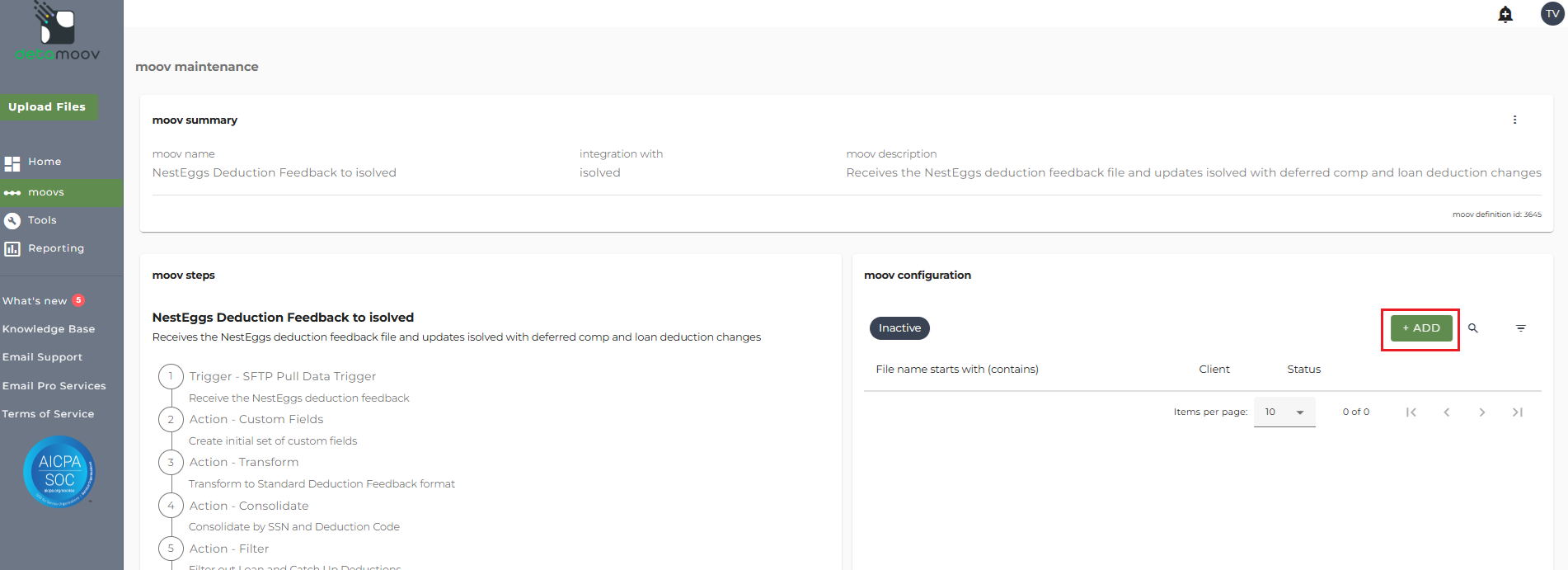The image size is (1568, 570).
Task: Open What's new in the sidebar
Action: coord(35,301)
